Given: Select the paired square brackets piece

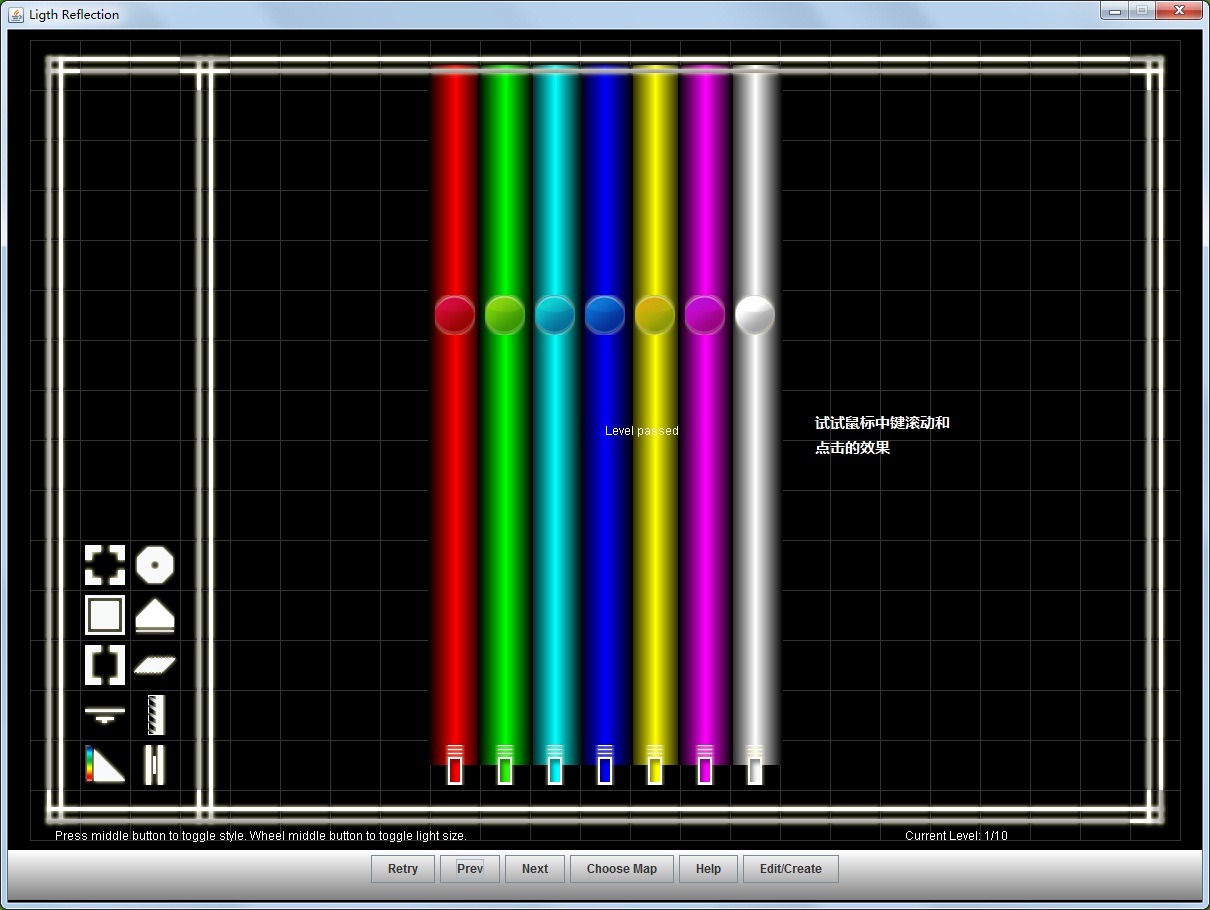Looking at the screenshot, I should (105, 665).
